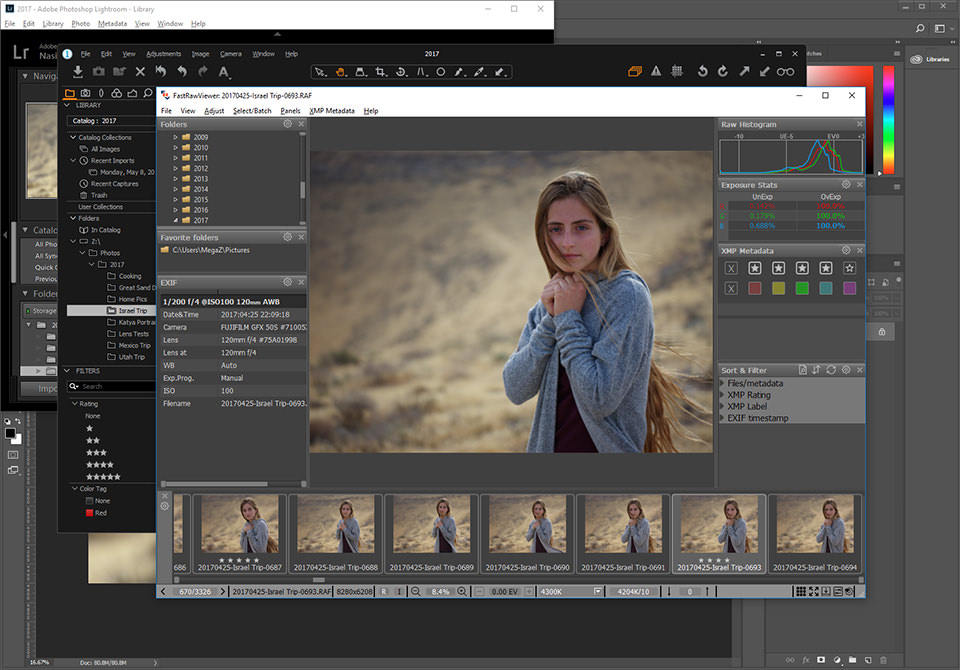Viewport: 960px width, 670px height.
Task: Select thumbnail 20170425-Israel Trip-0689
Action: click(x=432, y=534)
